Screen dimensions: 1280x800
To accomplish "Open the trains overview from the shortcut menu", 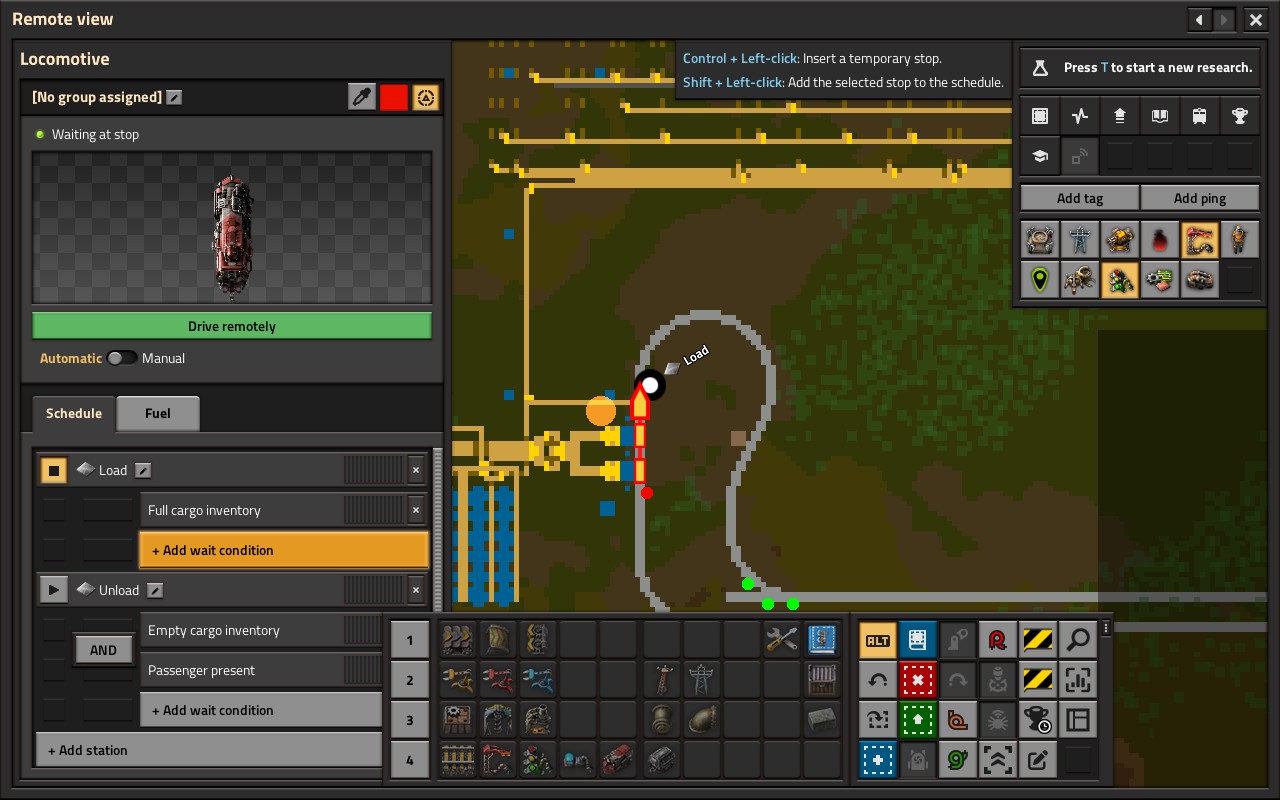I will [x=1200, y=117].
